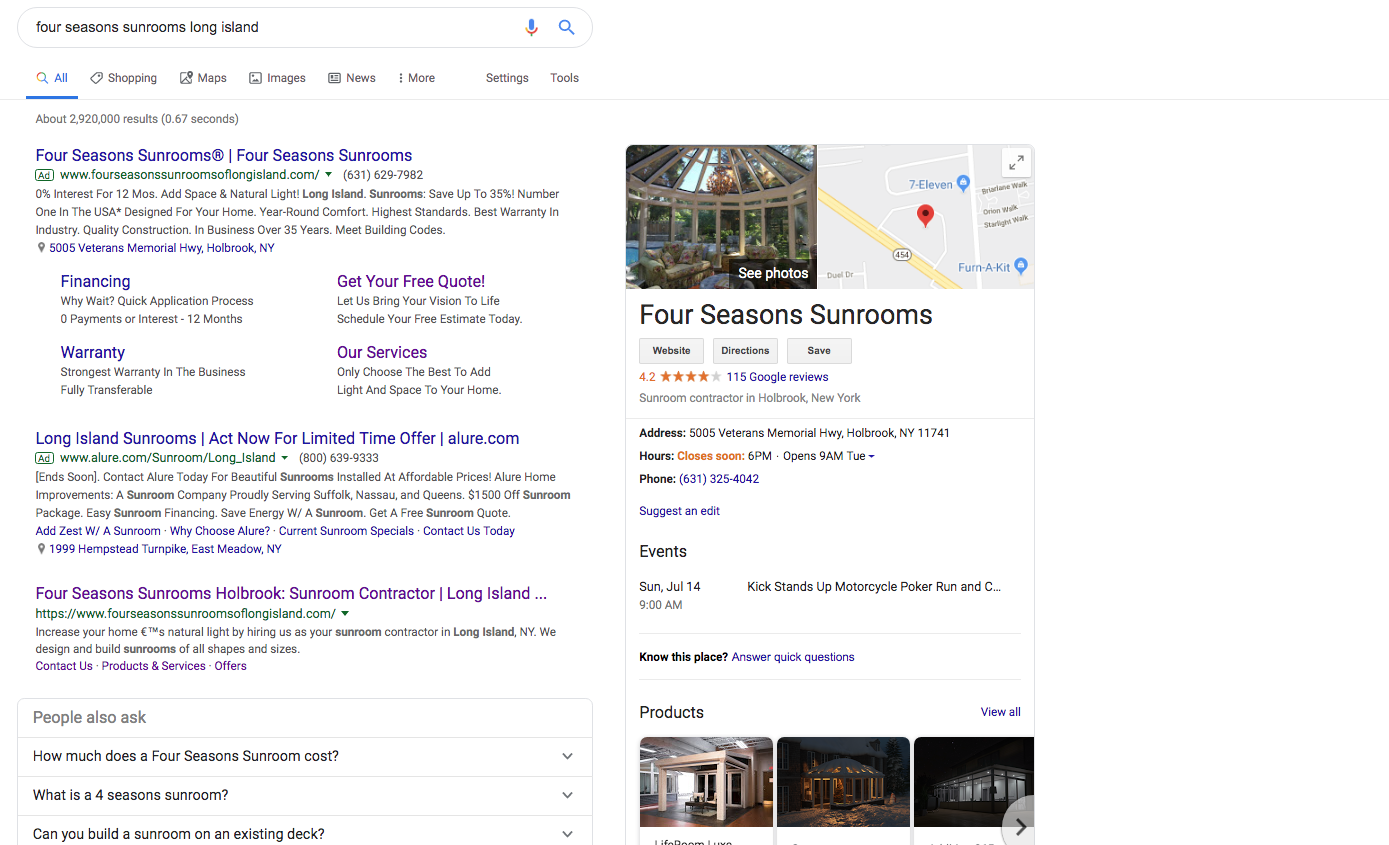Screen dimensions: 1389x845
Task: Expand 'What is a 4 seasons sunroom?' question
Action: tap(567, 795)
